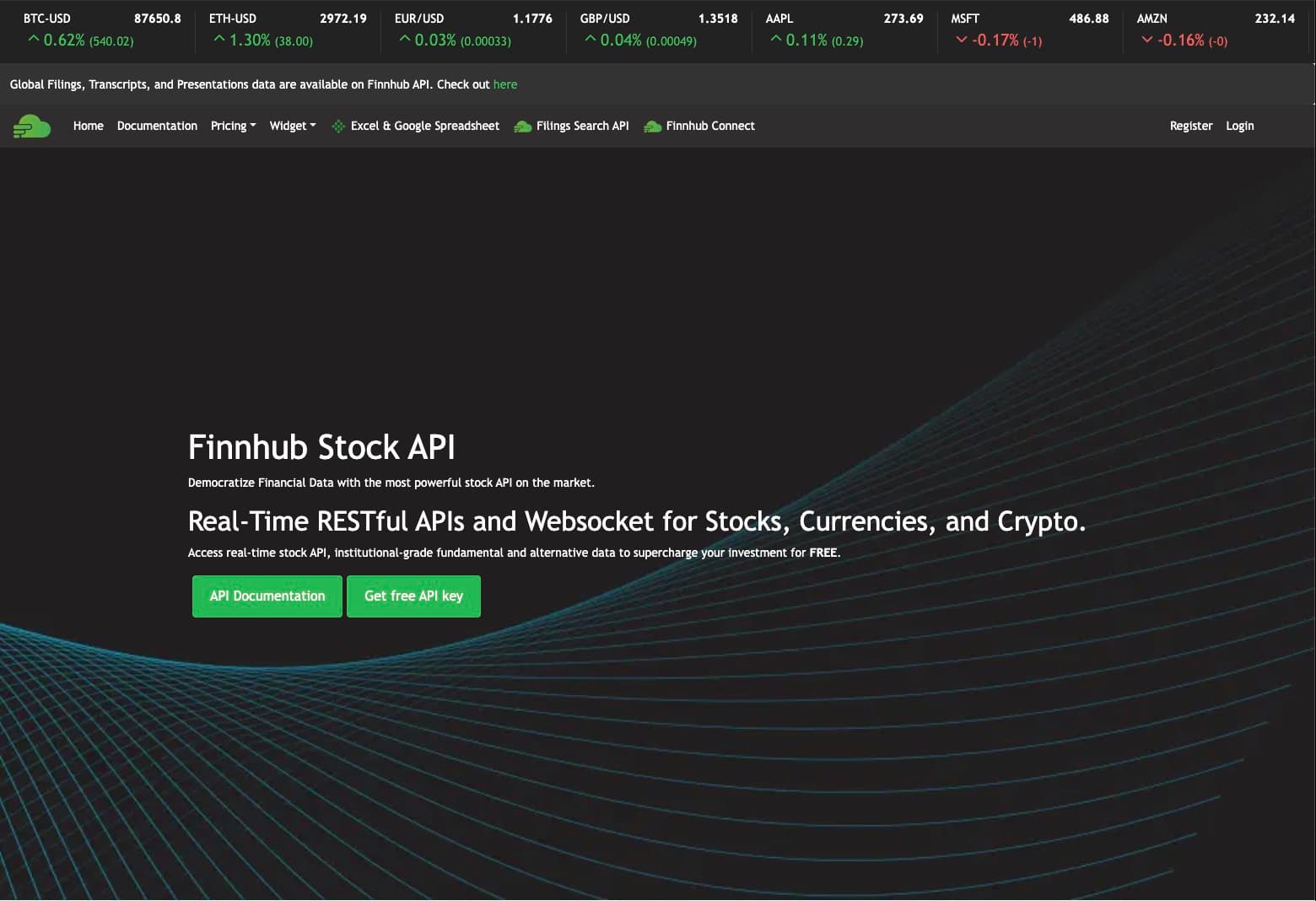Viewport: 1316px width, 901px height.
Task: Click the green up arrow beside BTC-USD
Action: 34,37
